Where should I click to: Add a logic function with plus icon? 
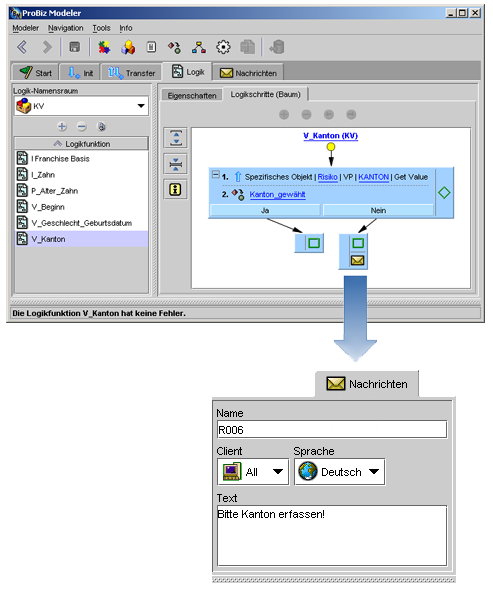coord(62,126)
